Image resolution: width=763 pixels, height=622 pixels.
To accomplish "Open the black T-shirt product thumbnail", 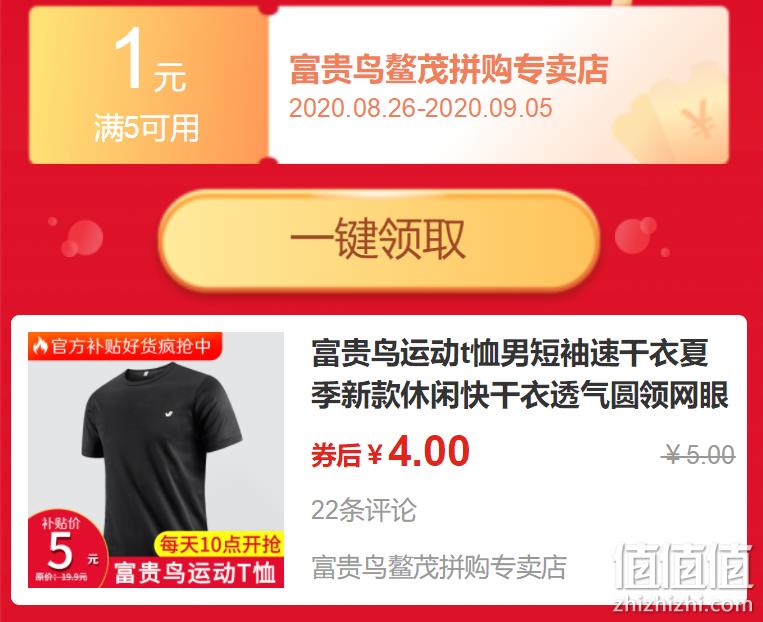I will (x=156, y=459).
